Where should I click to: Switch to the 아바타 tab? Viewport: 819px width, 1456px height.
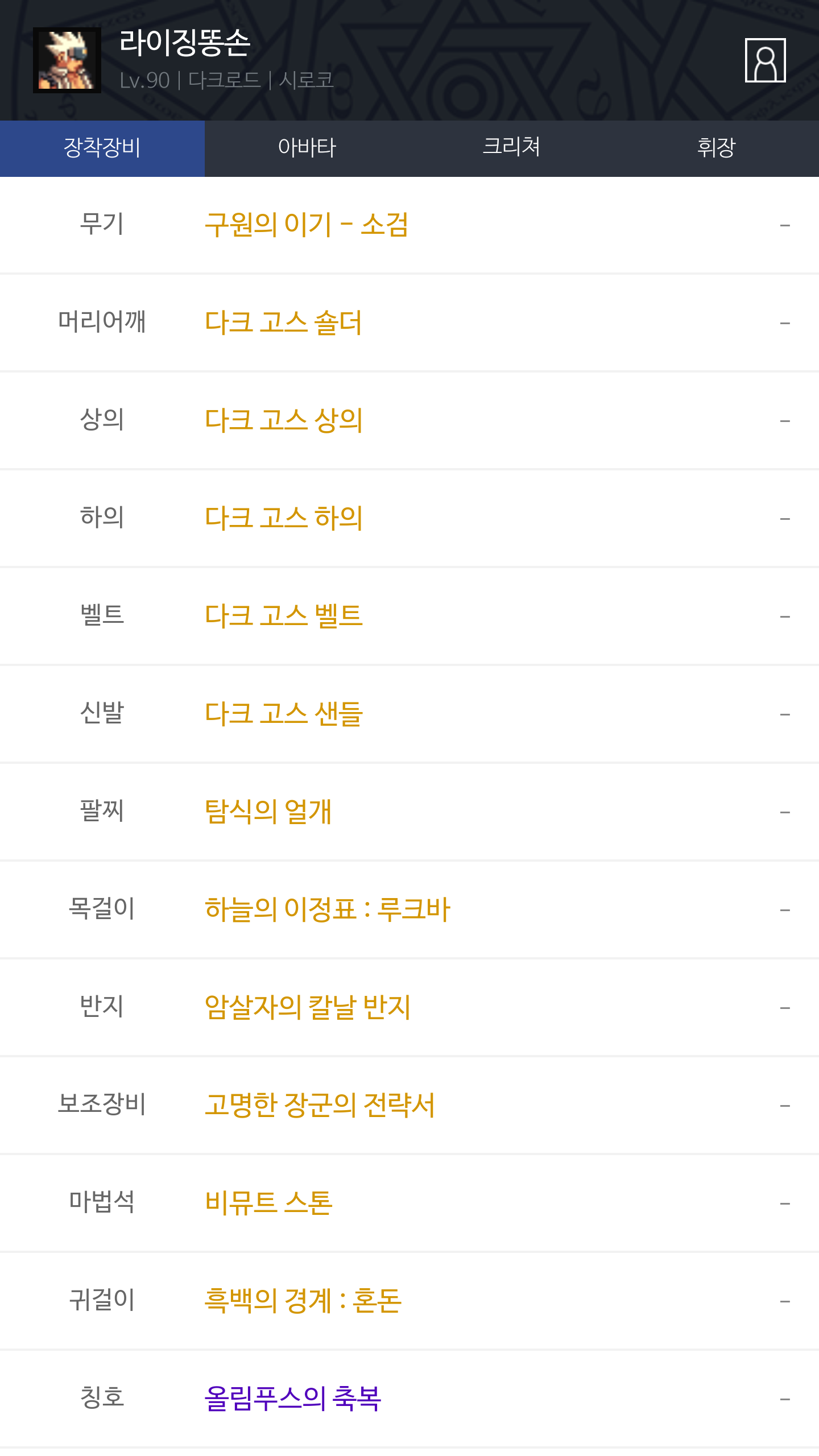tap(307, 148)
